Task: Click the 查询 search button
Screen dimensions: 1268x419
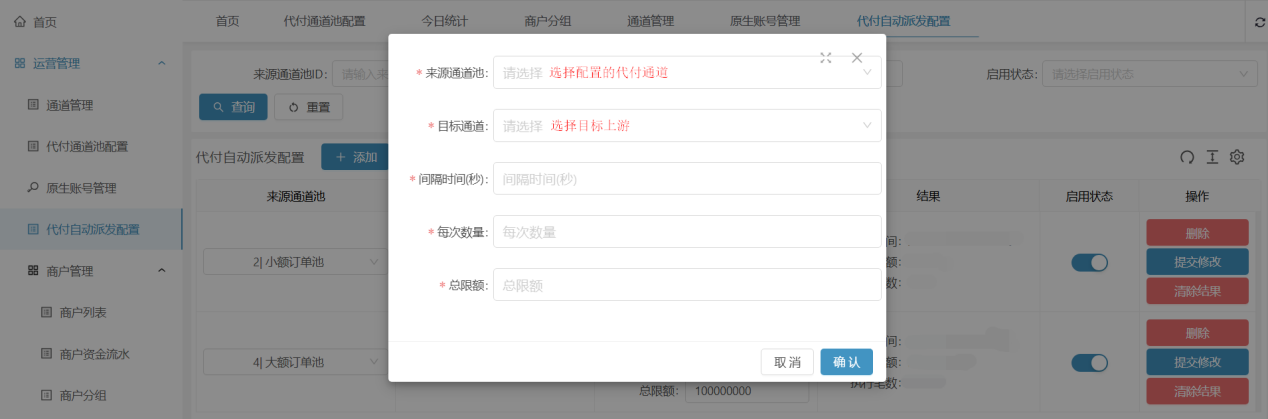Action: click(233, 107)
